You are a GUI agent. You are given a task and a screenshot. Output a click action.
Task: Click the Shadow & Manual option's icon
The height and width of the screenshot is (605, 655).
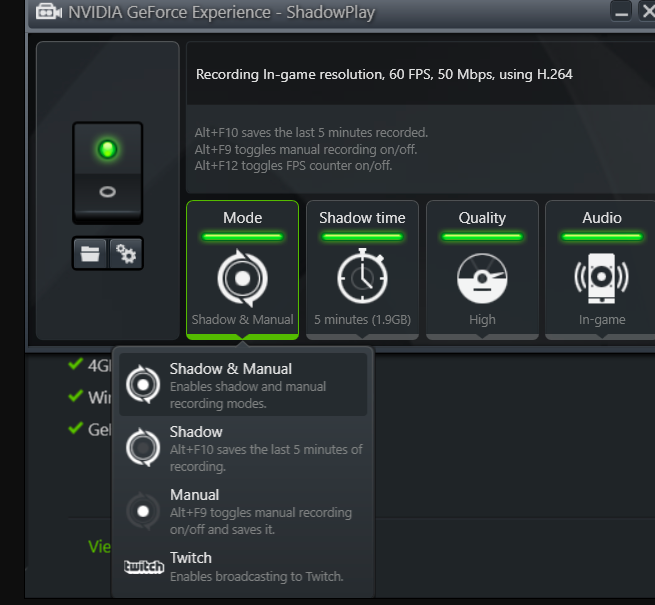click(143, 384)
